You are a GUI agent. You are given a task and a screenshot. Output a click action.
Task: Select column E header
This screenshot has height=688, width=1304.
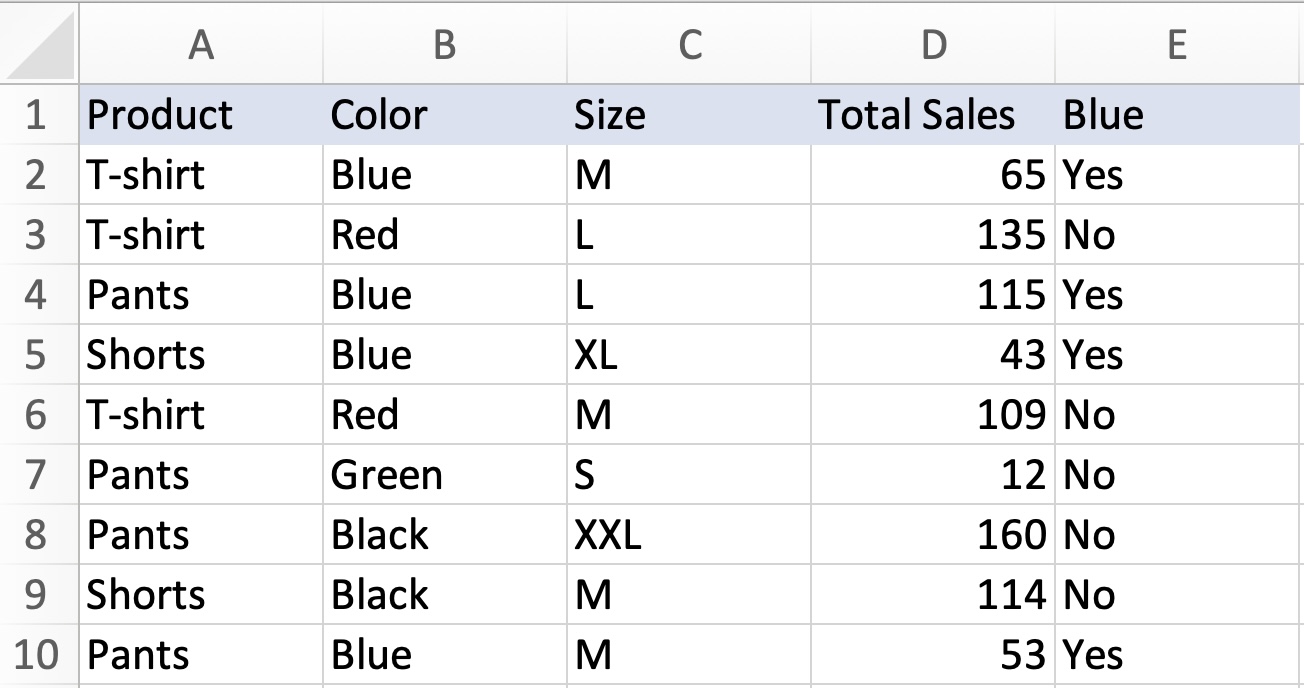(1178, 44)
